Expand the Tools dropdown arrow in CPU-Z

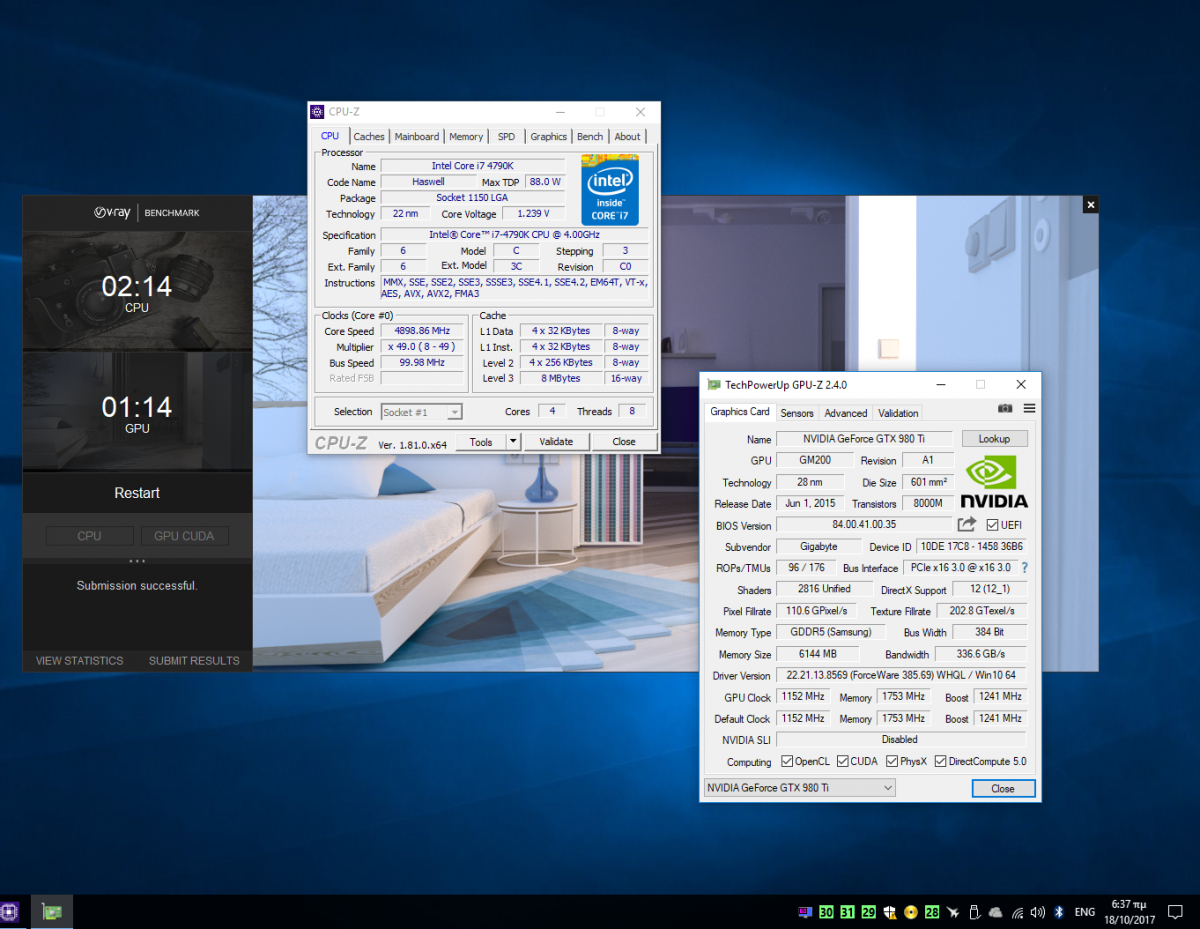coord(513,441)
